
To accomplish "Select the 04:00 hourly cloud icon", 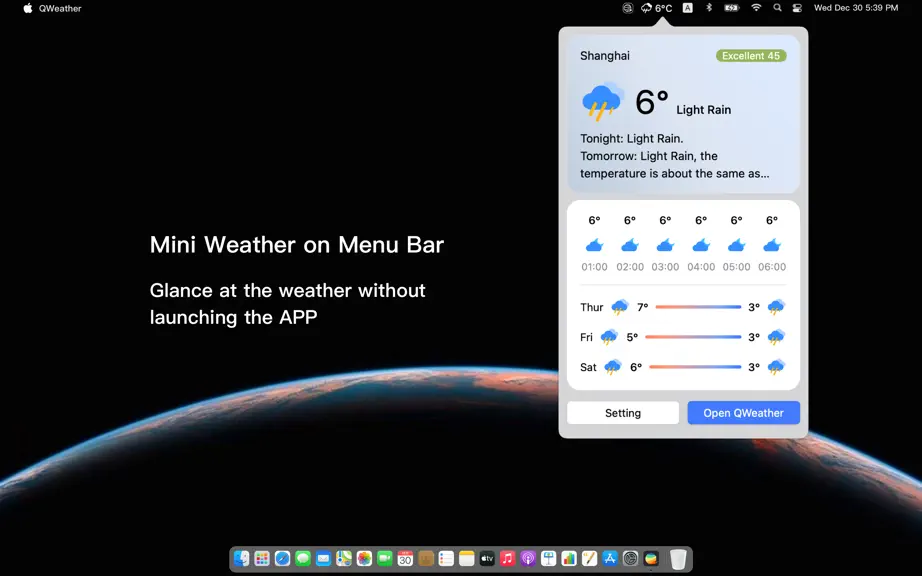I will [701, 245].
